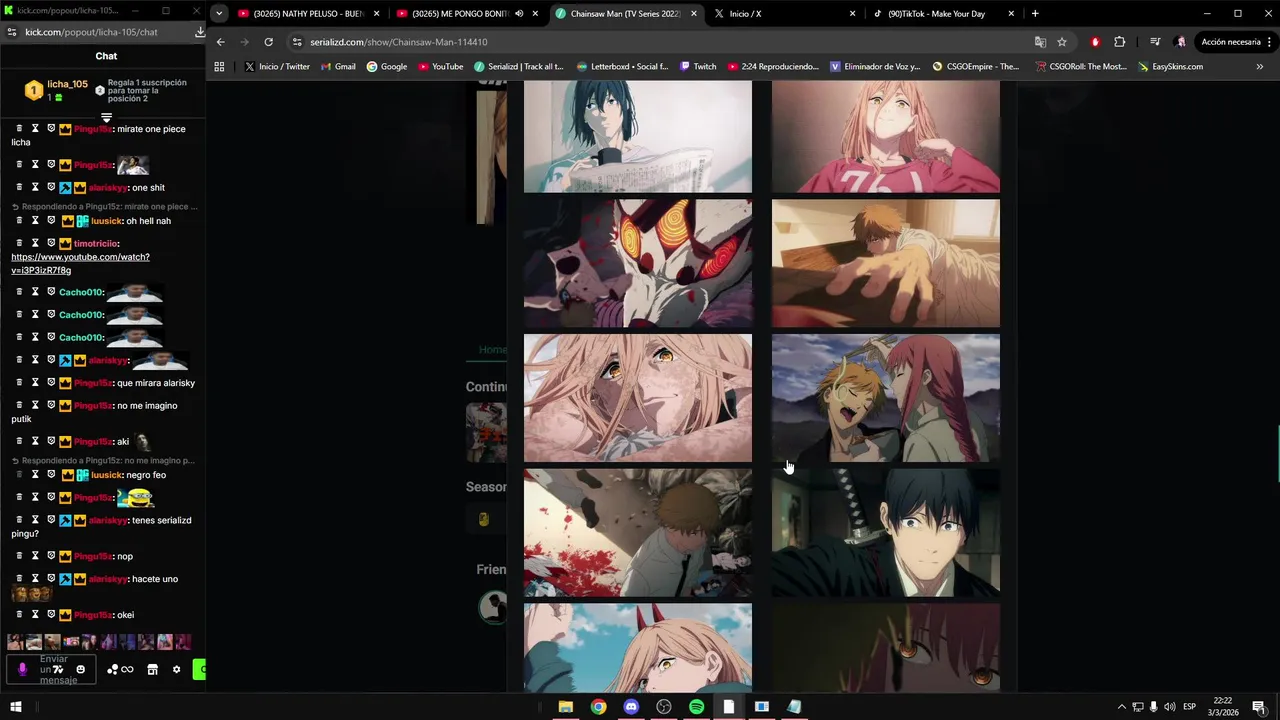Select the Power crying close-up banner thumbnail
The width and height of the screenshot is (1280, 720).
[637, 398]
